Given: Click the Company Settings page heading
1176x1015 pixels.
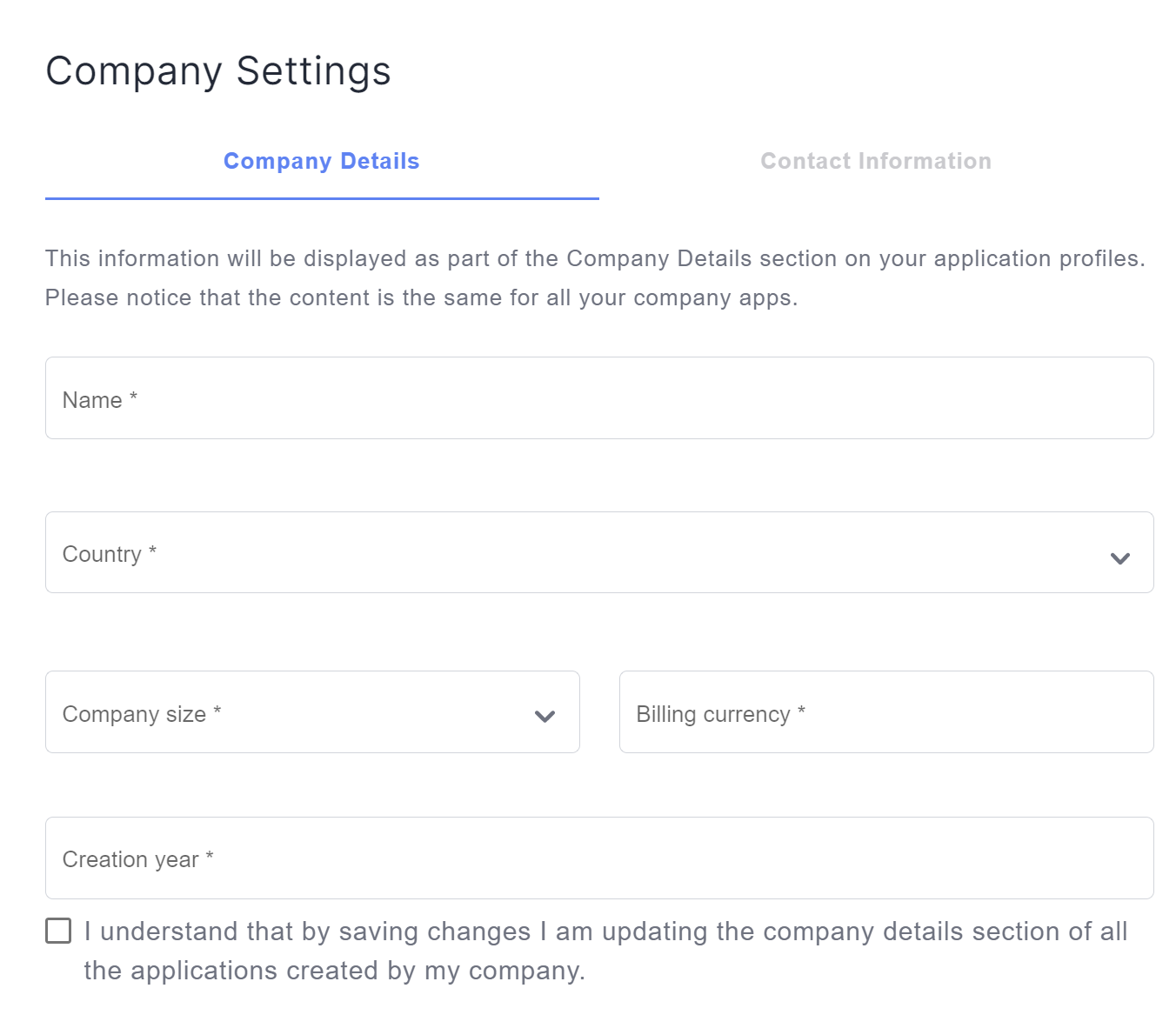Looking at the screenshot, I should click(218, 71).
